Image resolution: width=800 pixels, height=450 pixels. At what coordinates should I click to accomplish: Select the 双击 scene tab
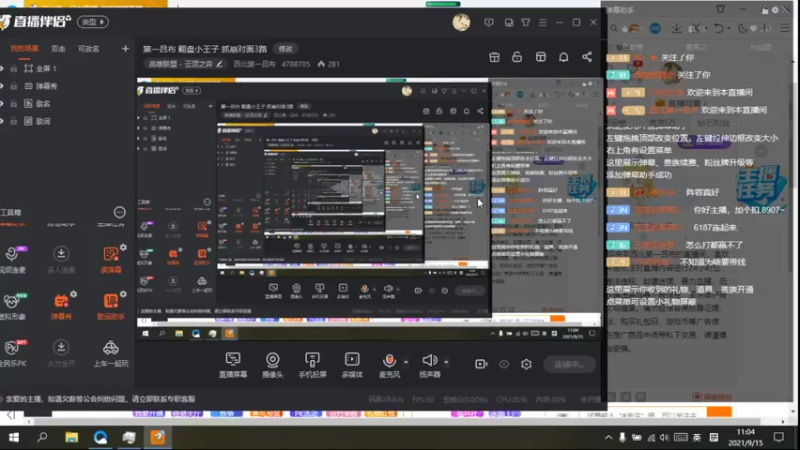[58, 48]
